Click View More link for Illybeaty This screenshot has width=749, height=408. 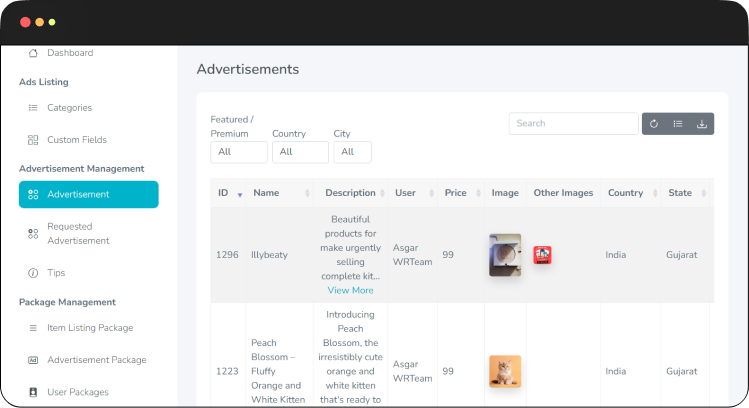coord(351,290)
